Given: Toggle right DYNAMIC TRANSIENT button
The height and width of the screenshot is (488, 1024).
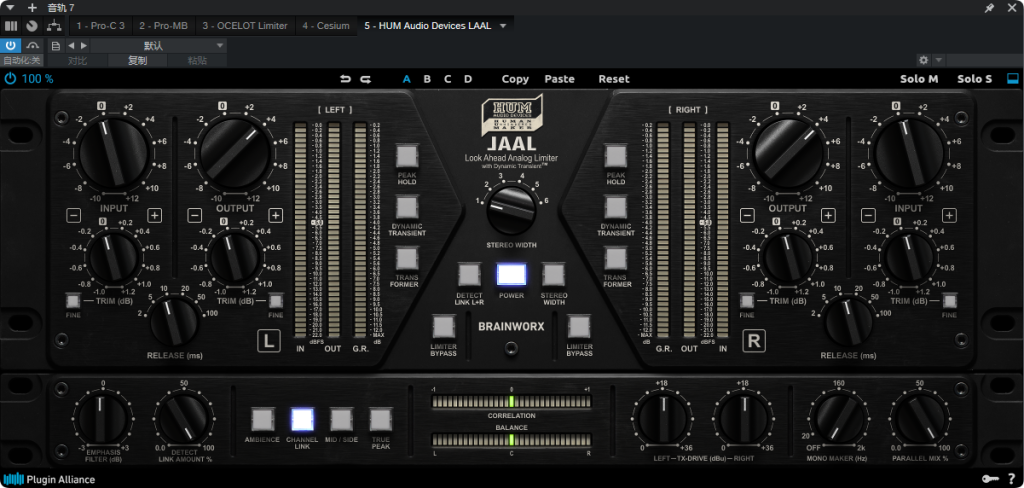Looking at the screenshot, I should tap(616, 207).
